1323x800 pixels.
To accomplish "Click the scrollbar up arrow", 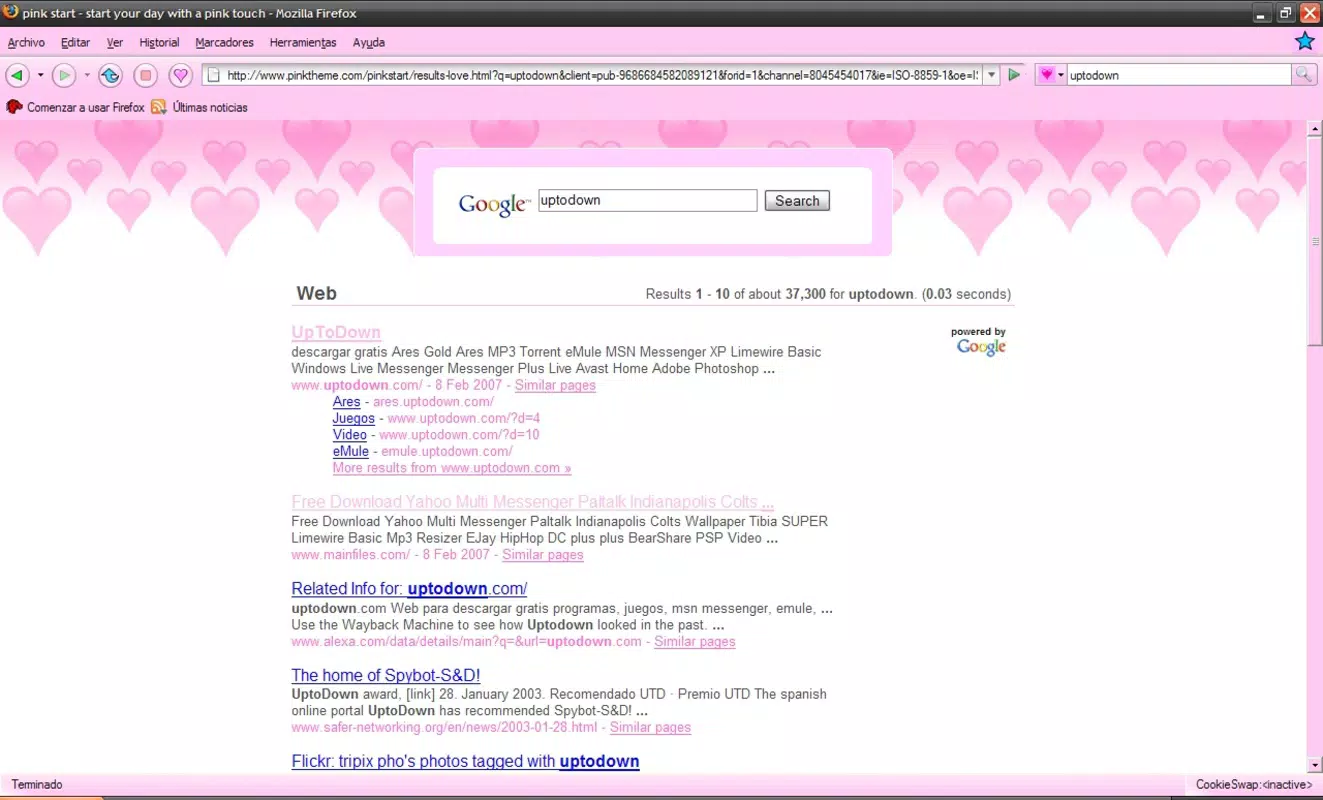I will (x=1315, y=128).
